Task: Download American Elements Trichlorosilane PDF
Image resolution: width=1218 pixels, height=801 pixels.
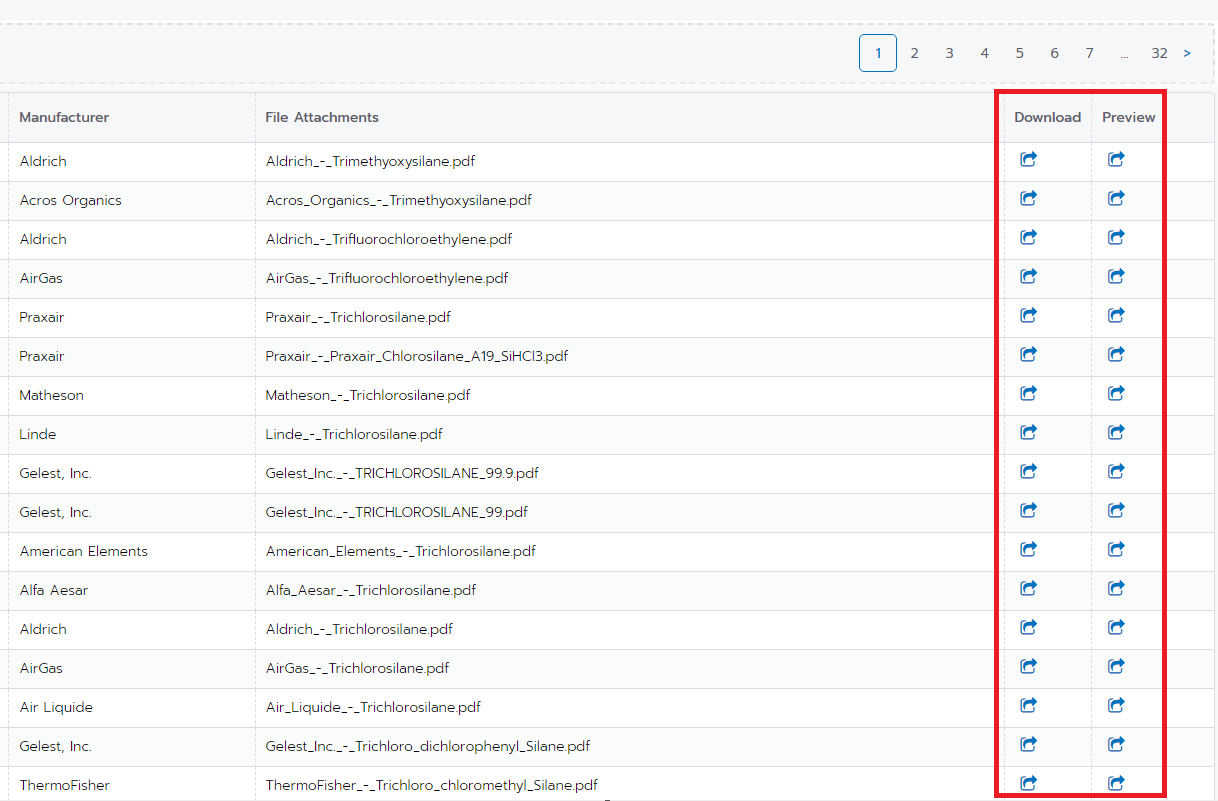Action: pyautogui.click(x=1028, y=549)
